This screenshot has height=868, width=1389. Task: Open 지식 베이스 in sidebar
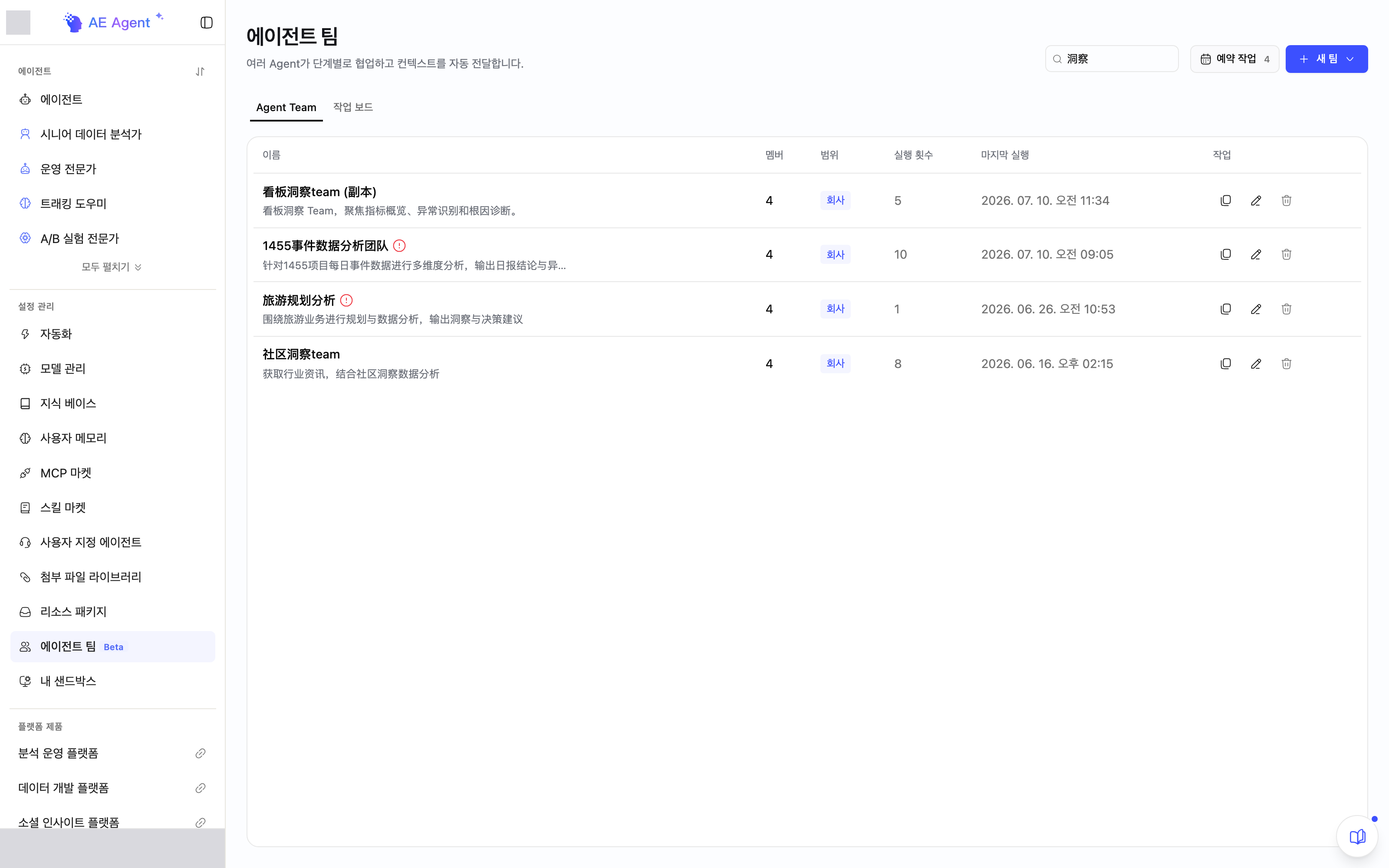[x=112, y=403]
